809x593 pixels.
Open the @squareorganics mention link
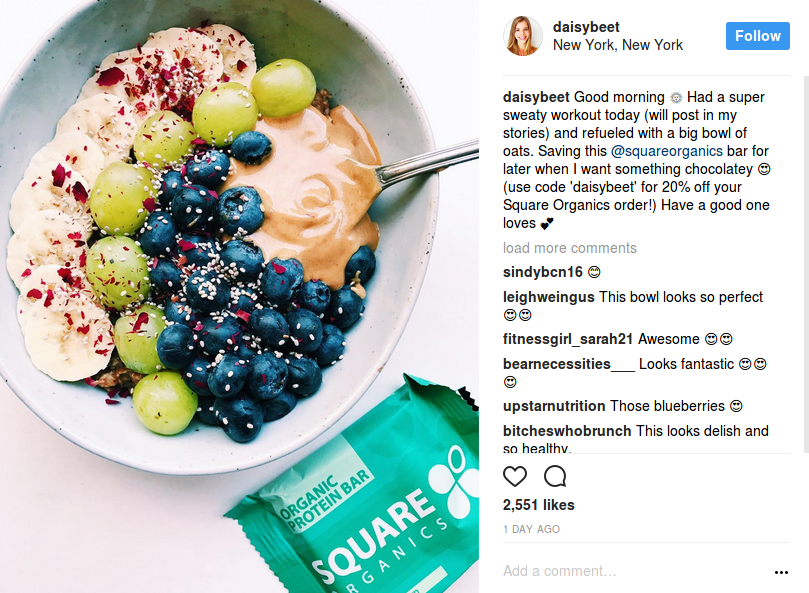pyautogui.click(x=667, y=151)
